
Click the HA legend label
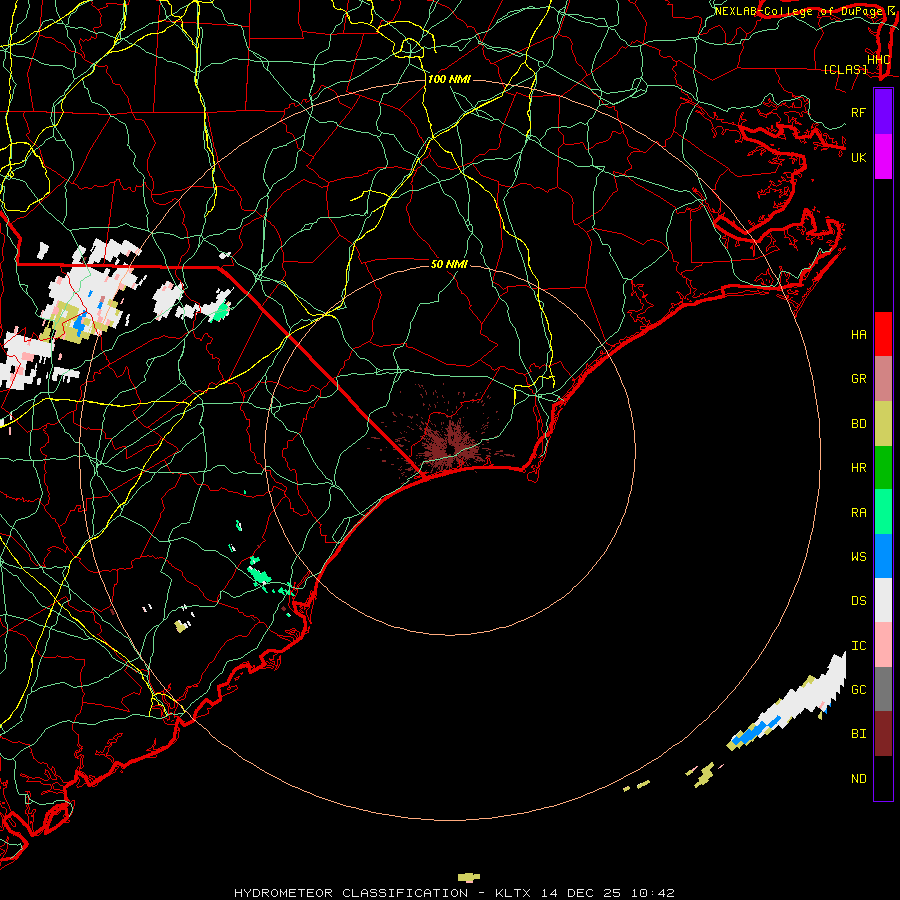(859, 335)
